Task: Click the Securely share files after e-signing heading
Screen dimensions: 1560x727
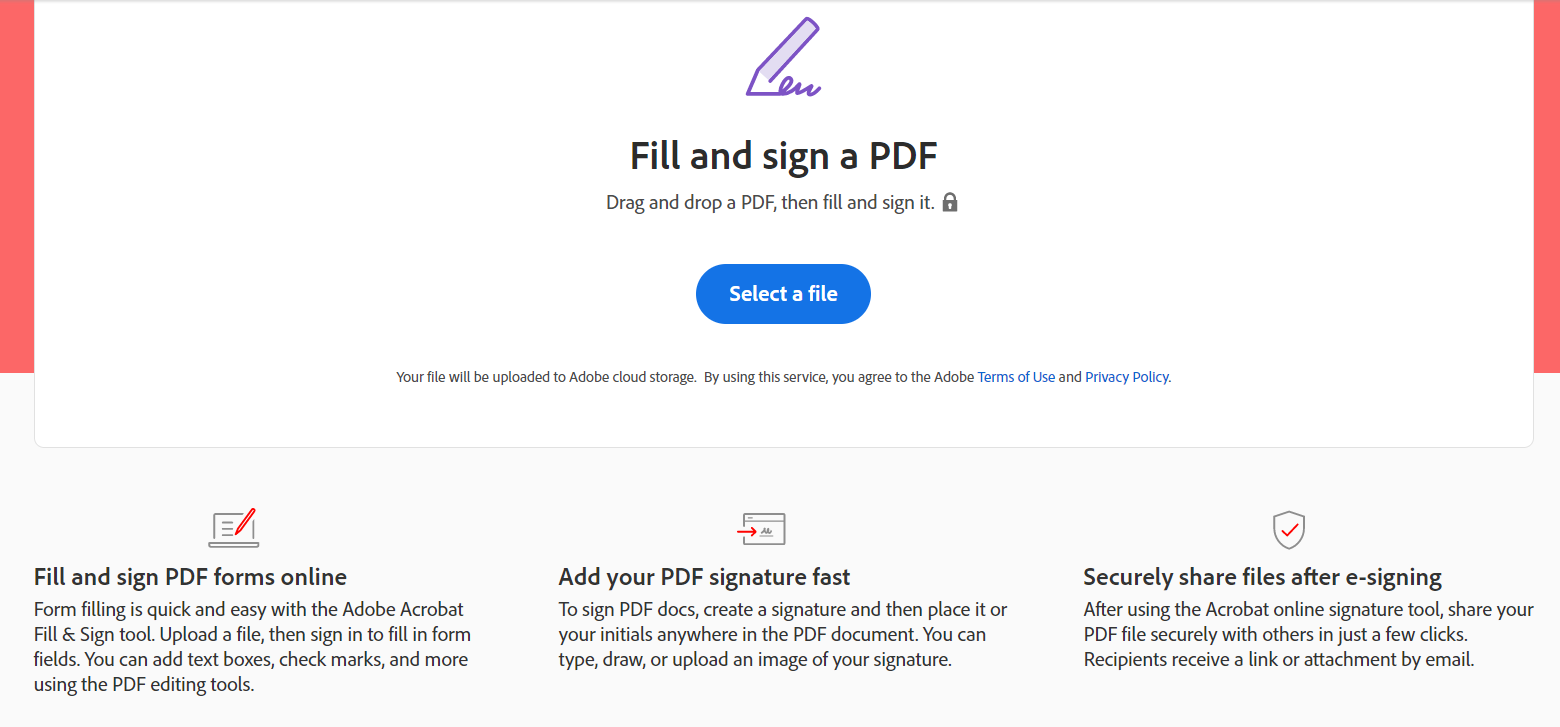Action: [1261, 577]
